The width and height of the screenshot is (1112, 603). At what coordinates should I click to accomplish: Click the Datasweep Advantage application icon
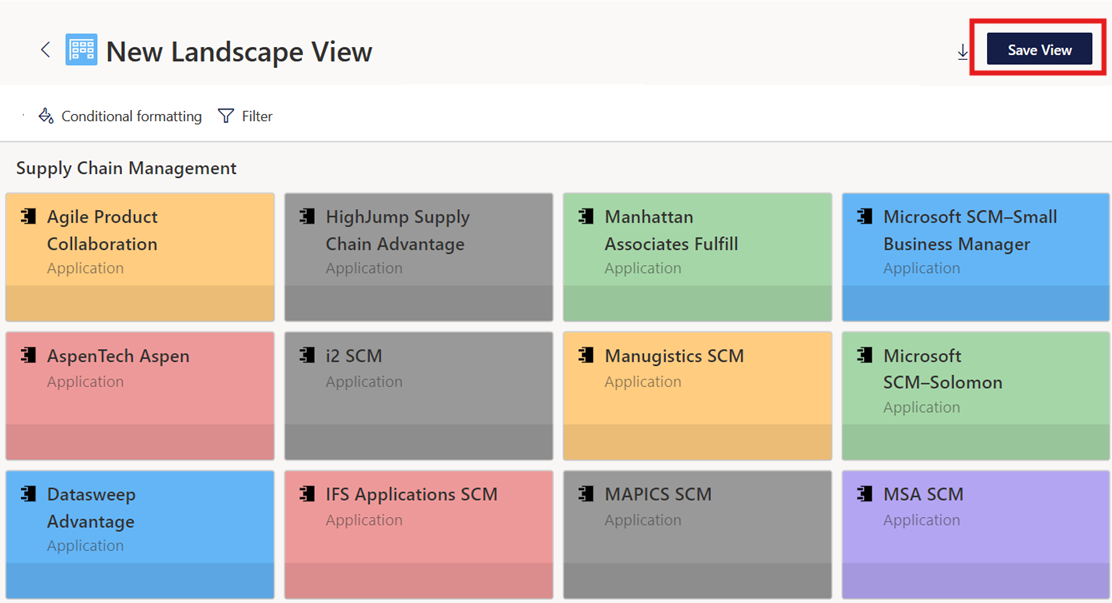28,494
